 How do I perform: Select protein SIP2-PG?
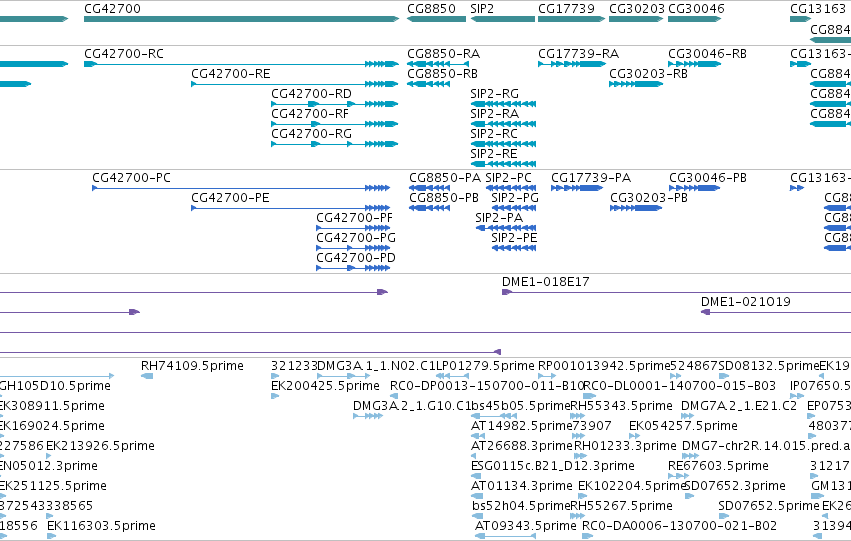514,208
